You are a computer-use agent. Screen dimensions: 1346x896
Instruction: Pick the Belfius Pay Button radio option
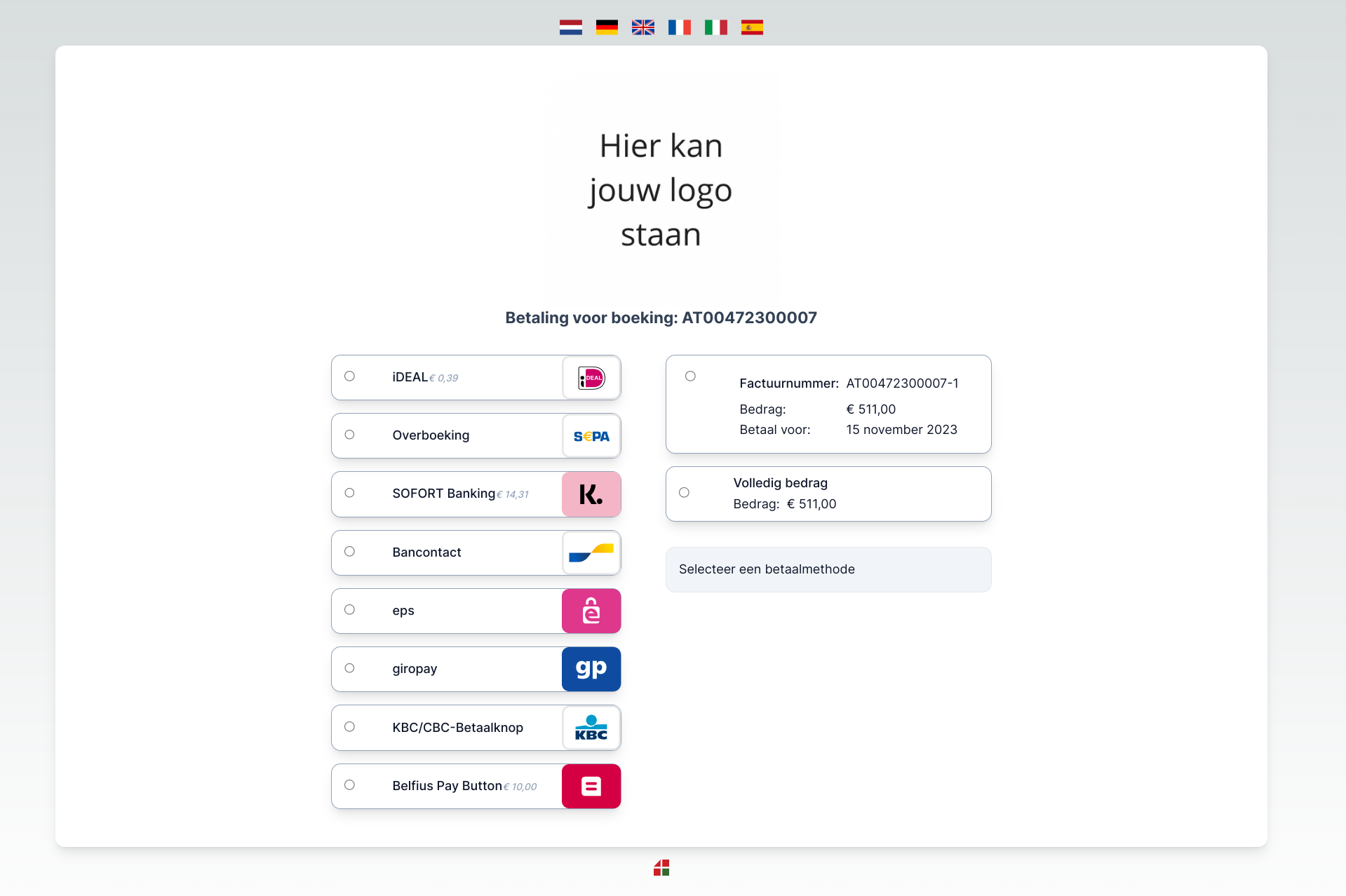tap(349, 785)
